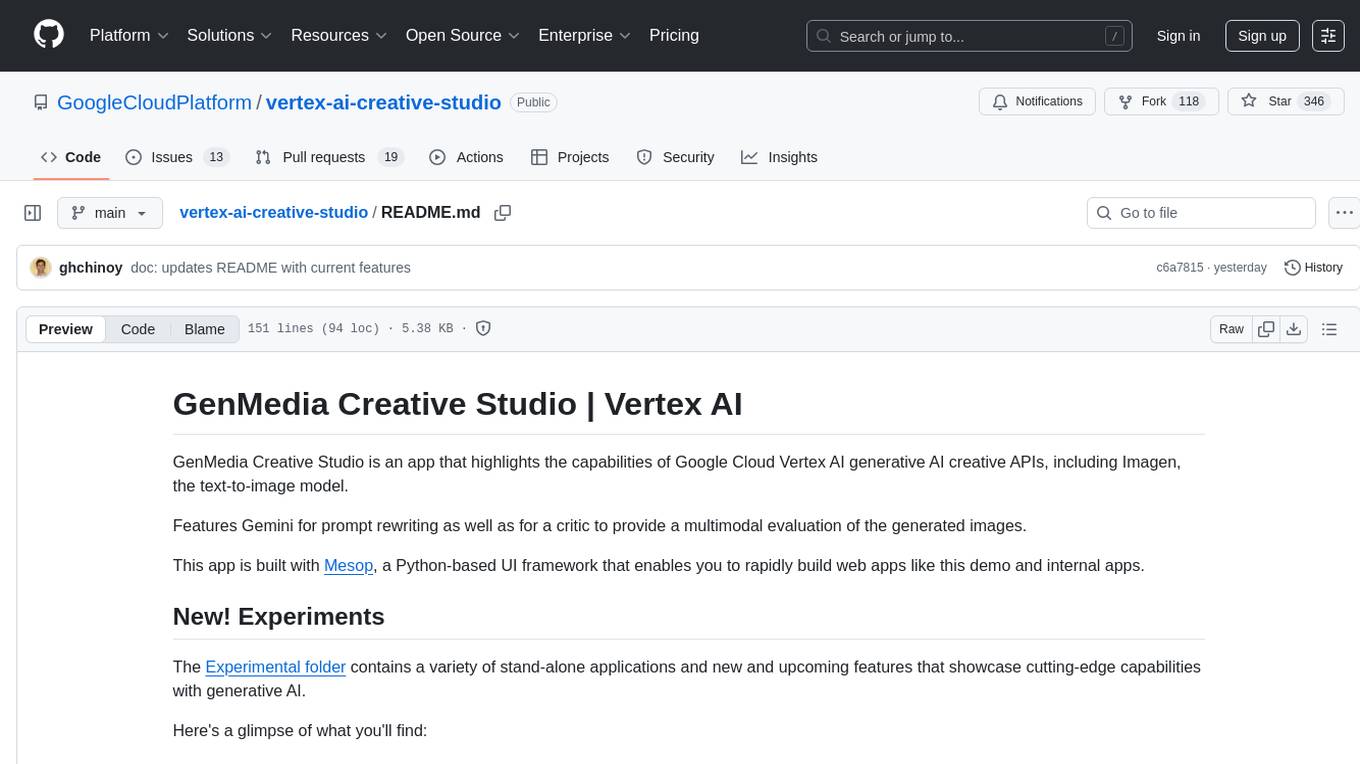This screenshot has height=764, width=1360.
Task: Click the Sign in link
Action: coord(1178,36)
